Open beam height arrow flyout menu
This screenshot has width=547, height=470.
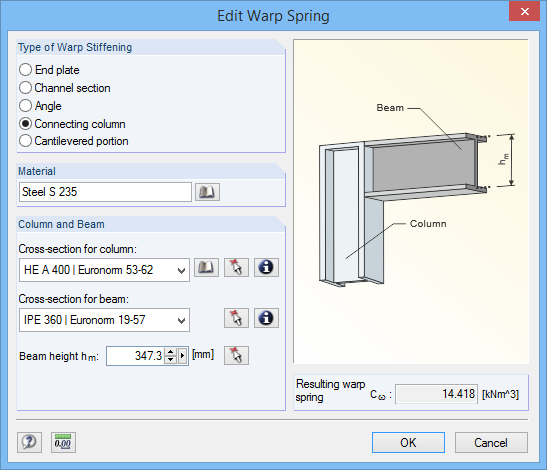(182, 356)
